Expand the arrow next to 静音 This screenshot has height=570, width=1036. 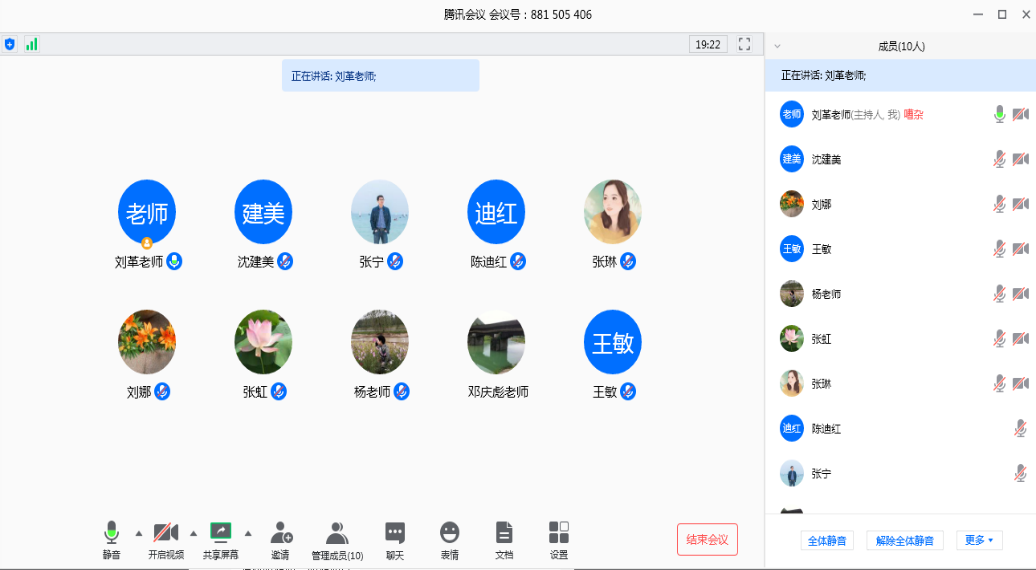coord(138,532)
